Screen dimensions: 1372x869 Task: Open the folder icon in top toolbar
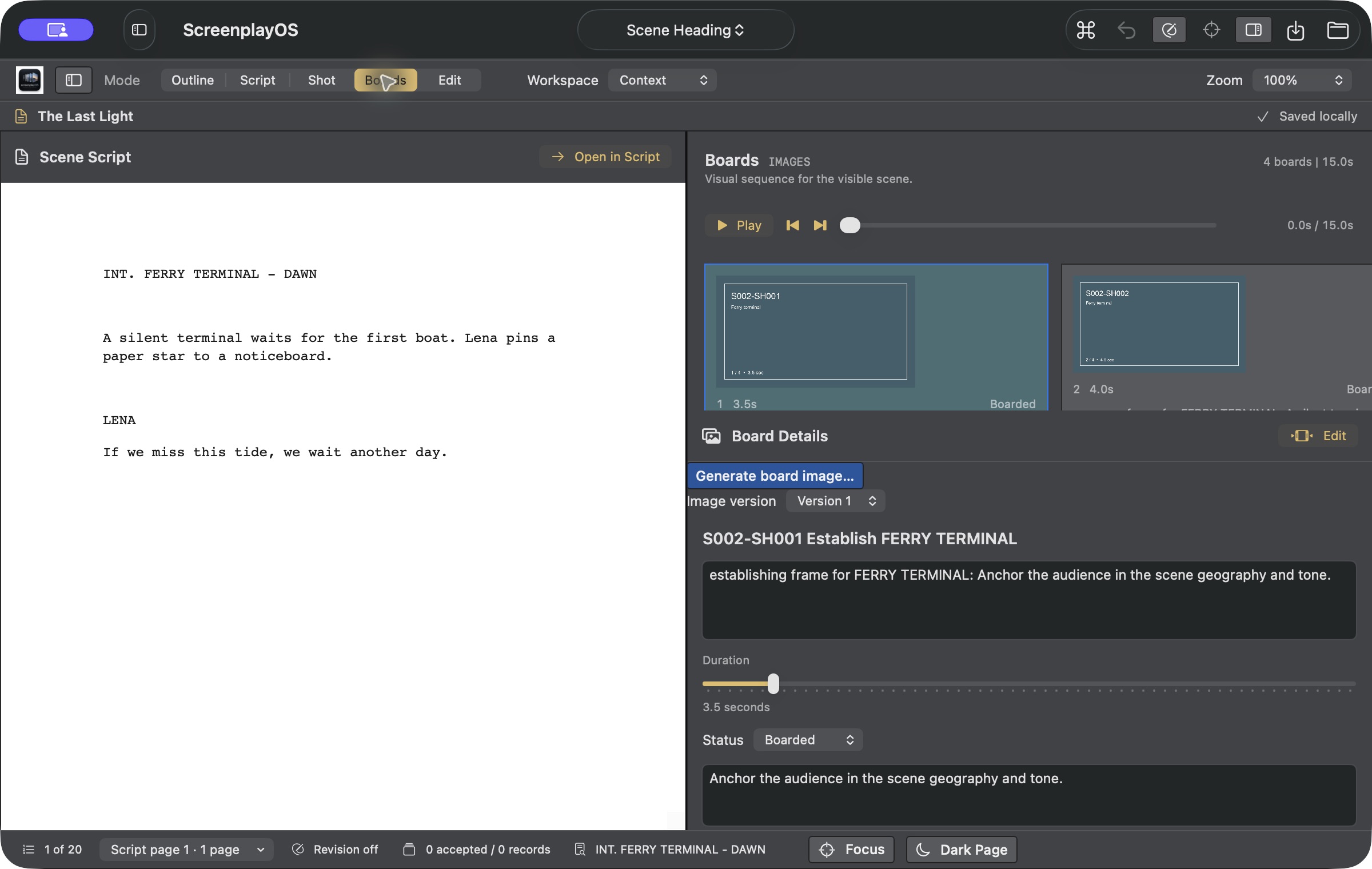pyautogui.click(x=1338, y=30)
